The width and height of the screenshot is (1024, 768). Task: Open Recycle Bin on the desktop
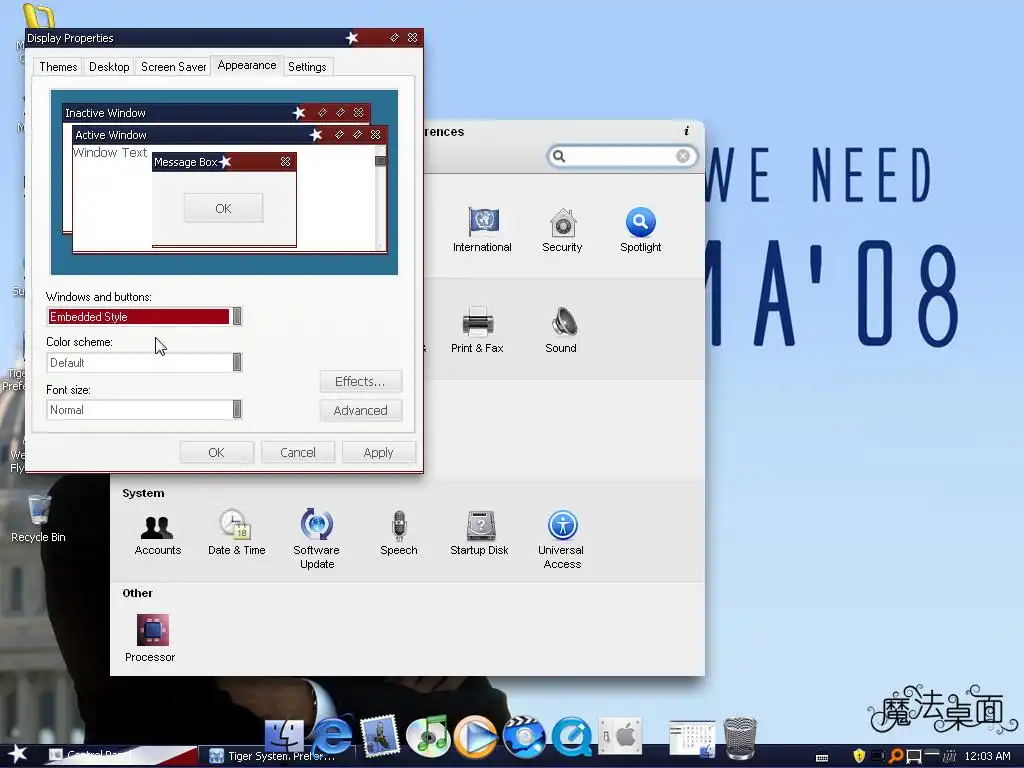[x=39, y=519]
